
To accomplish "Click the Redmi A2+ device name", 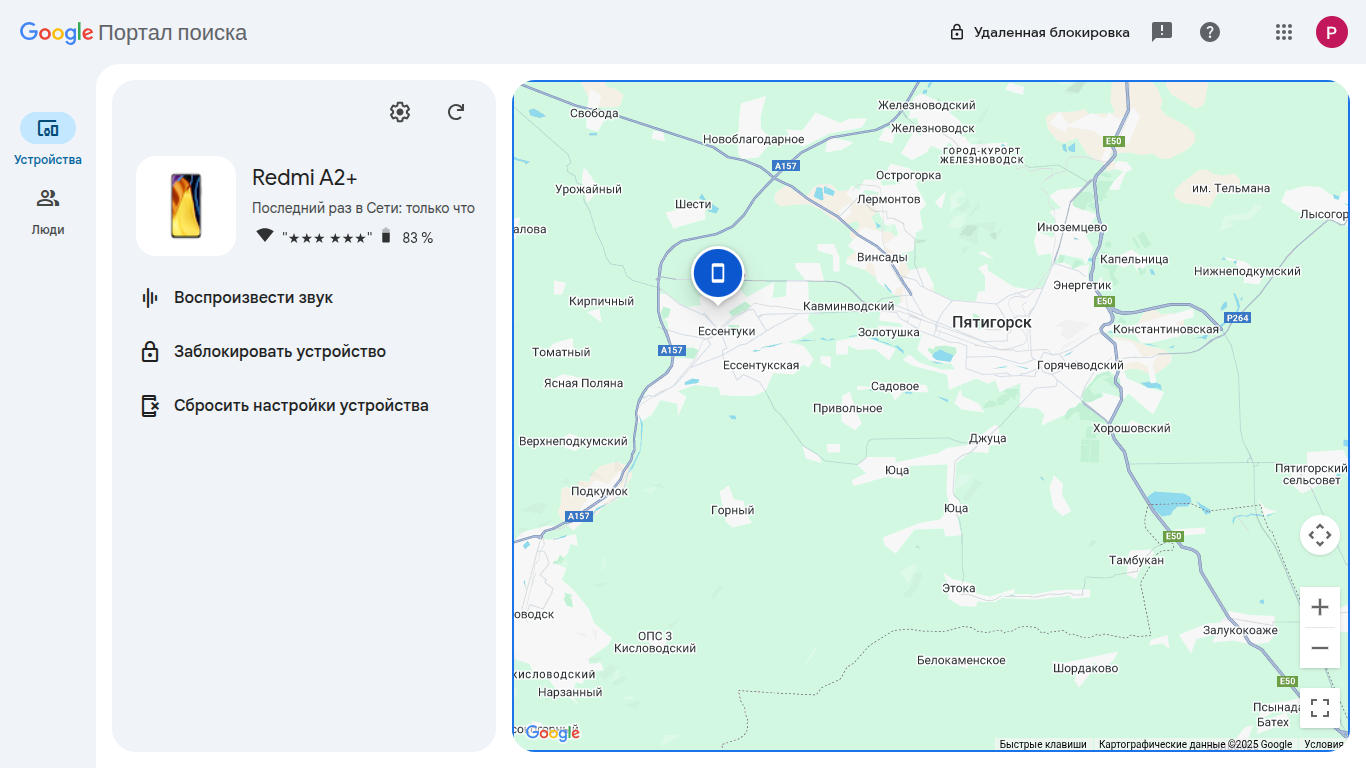I will (305, 178).
